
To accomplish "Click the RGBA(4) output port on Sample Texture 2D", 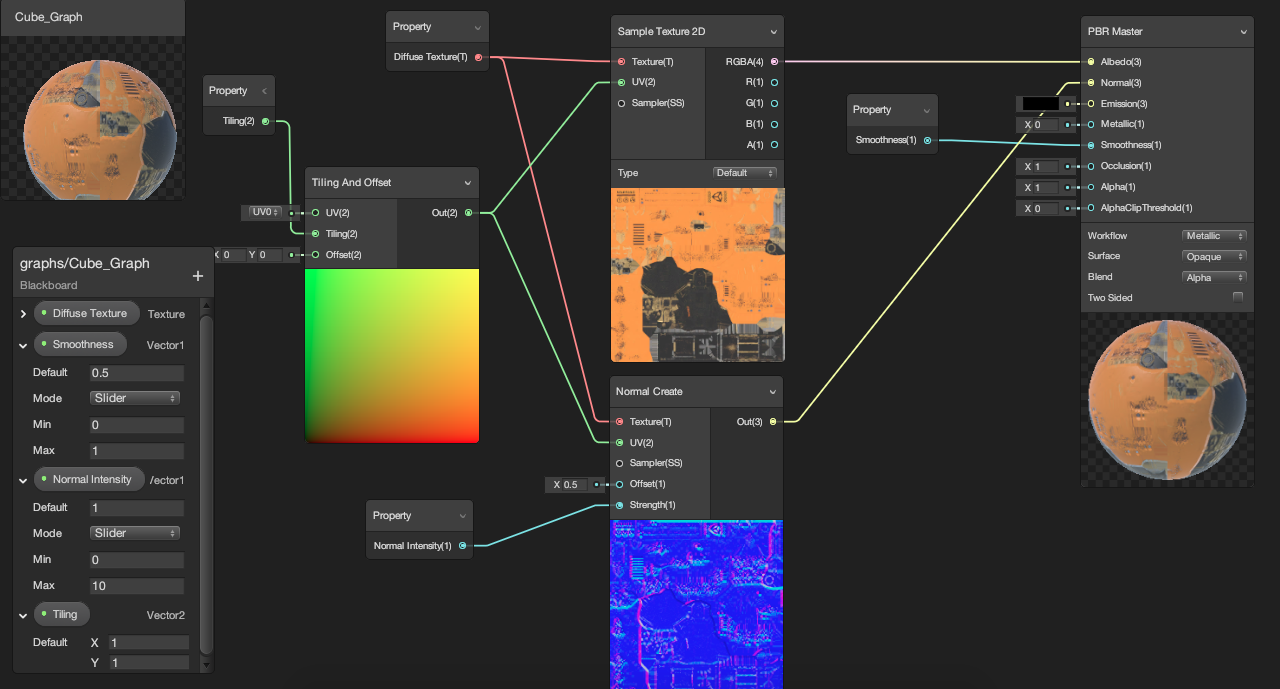I will point(774,62).
